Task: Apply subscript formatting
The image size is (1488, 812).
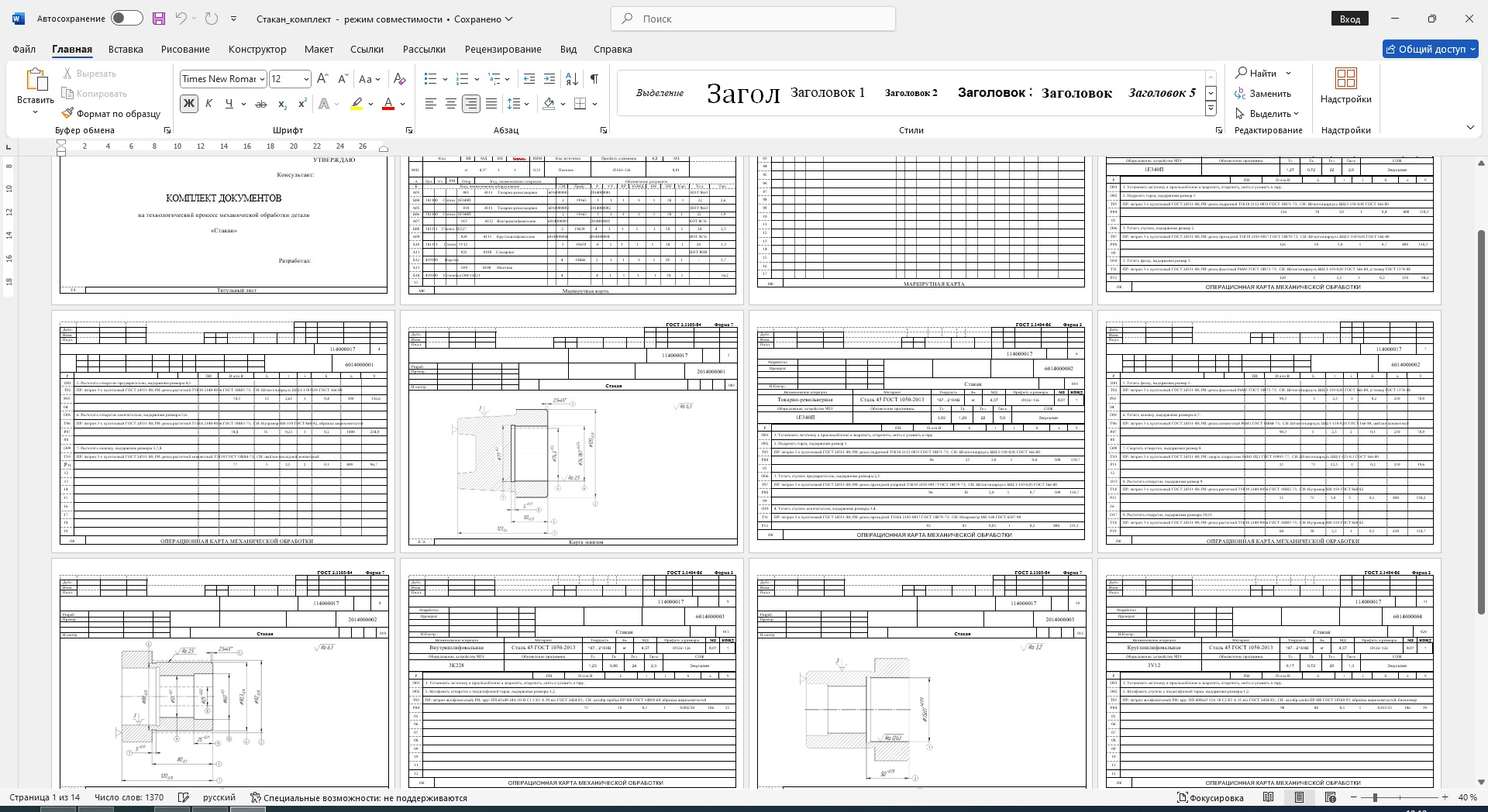Action: click(283, 103)
